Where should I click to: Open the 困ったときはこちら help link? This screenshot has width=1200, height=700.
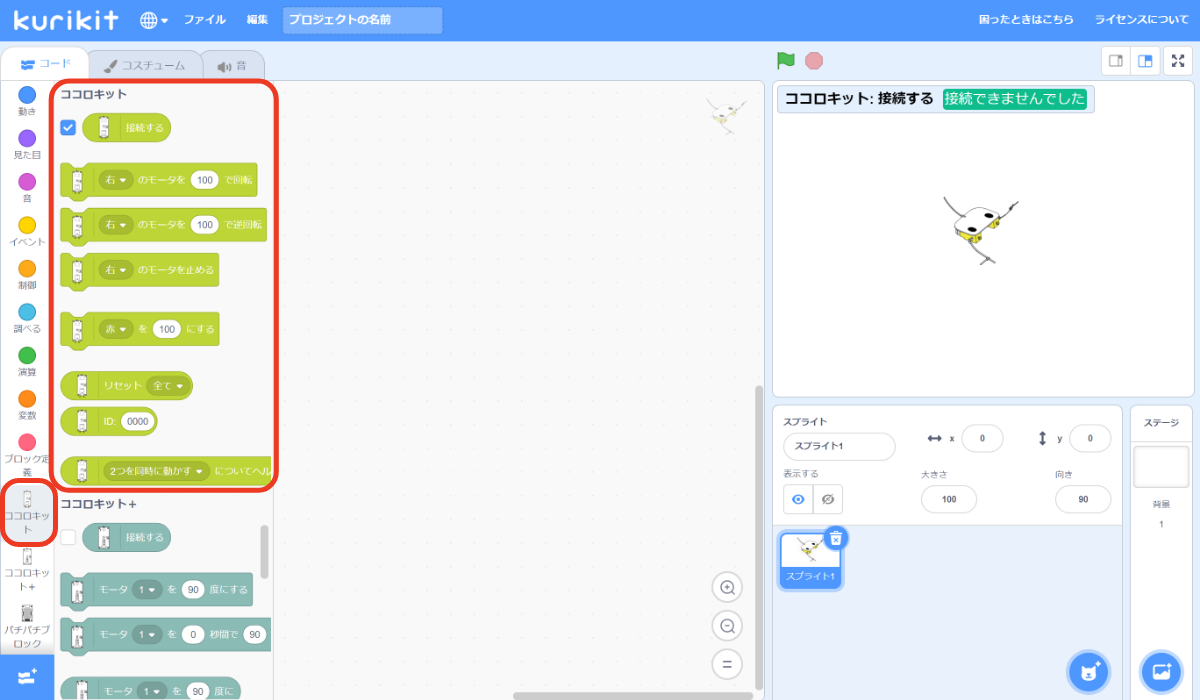tap(1028, 18)
